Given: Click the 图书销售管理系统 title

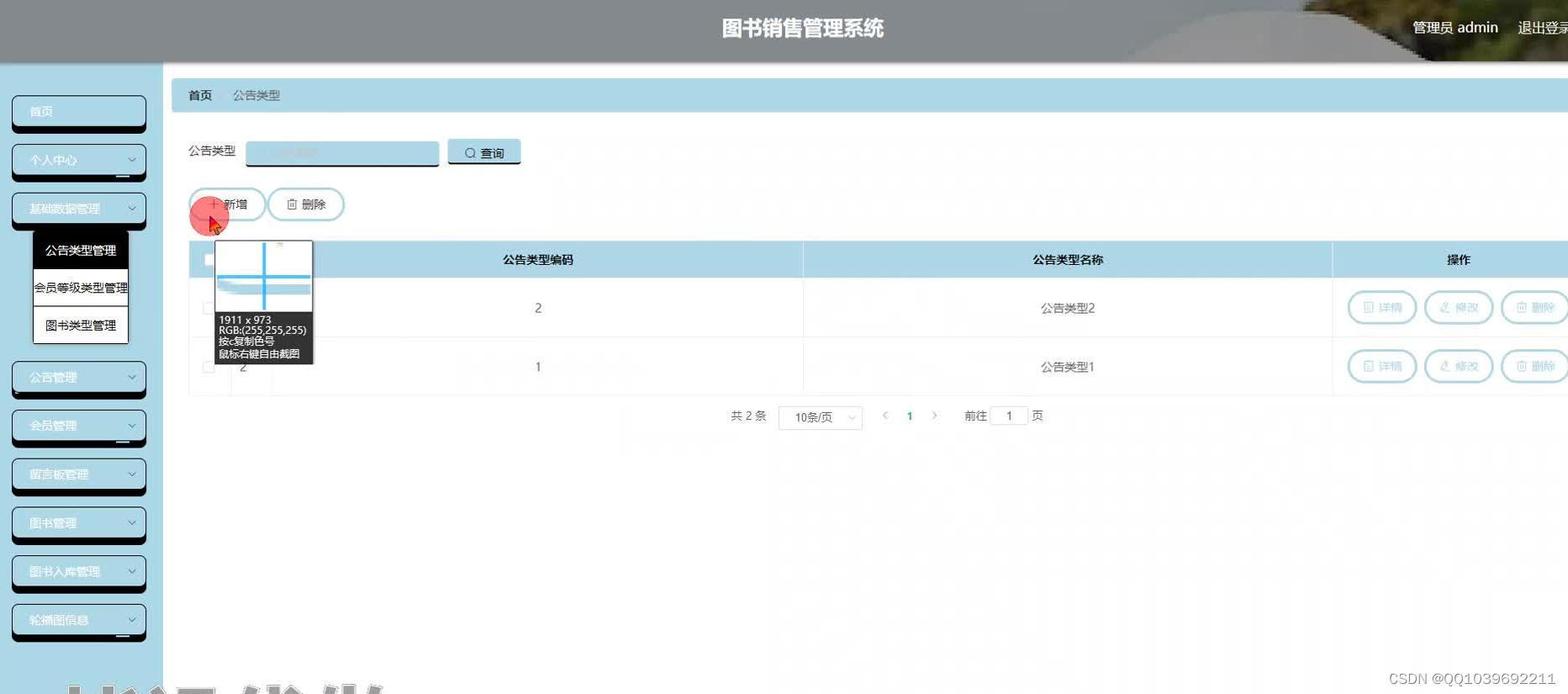Looking at the screenshot, I should click(x=803, y=29).
